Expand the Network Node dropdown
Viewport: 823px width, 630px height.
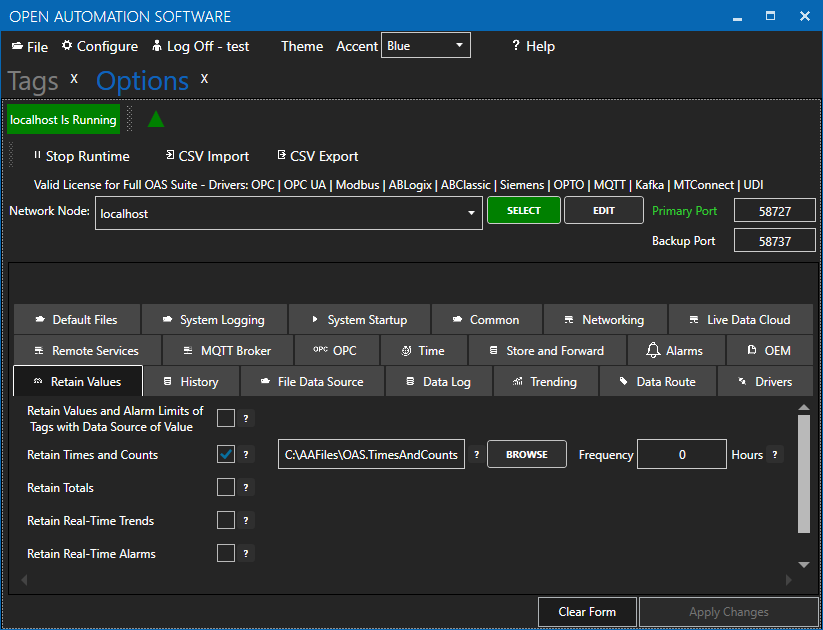pos(471,213)
